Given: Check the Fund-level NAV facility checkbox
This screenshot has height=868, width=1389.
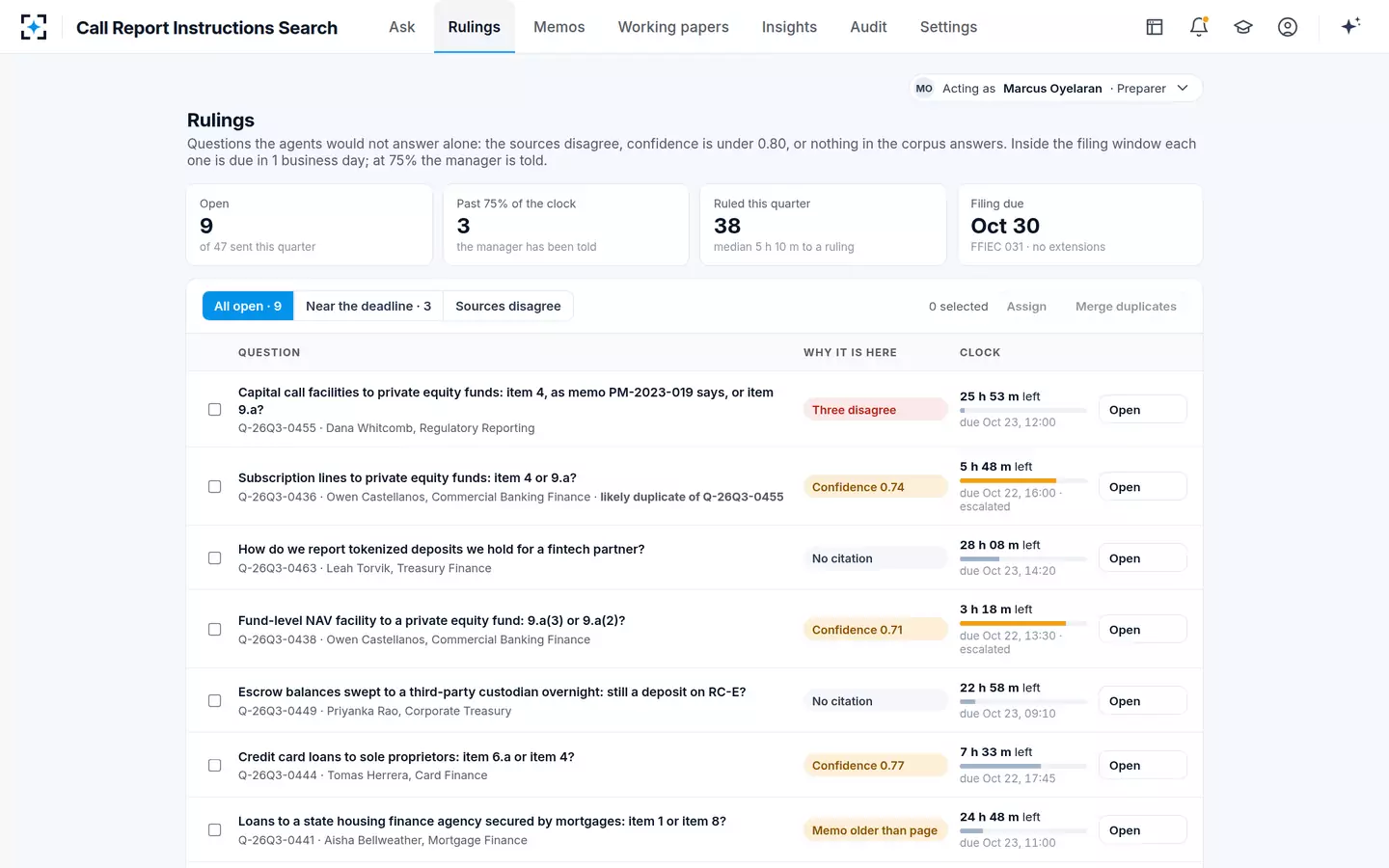Looking at the screenshot, I should 215,630.
